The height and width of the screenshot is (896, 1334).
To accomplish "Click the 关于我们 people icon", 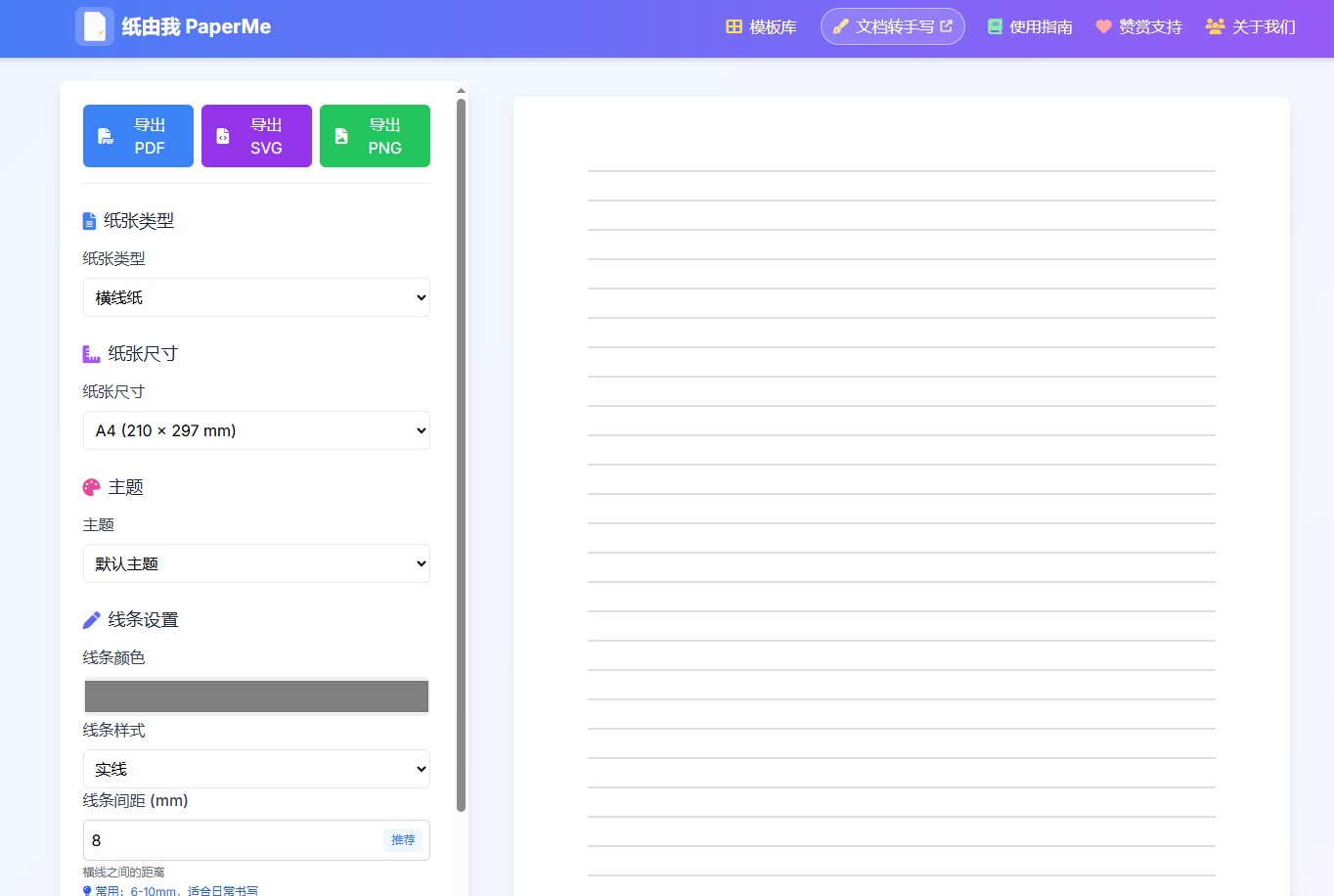I will [1215, 26].
